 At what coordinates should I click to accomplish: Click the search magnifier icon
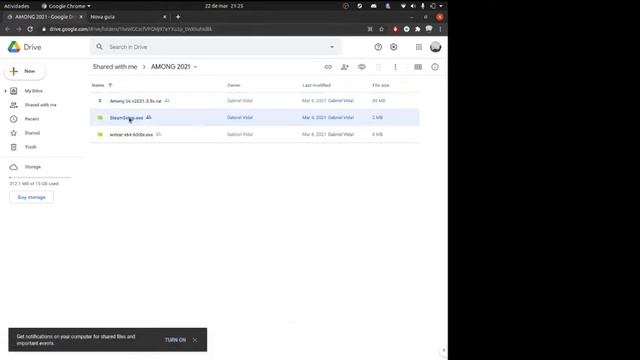pyautogui.click(x=99, y=47)
